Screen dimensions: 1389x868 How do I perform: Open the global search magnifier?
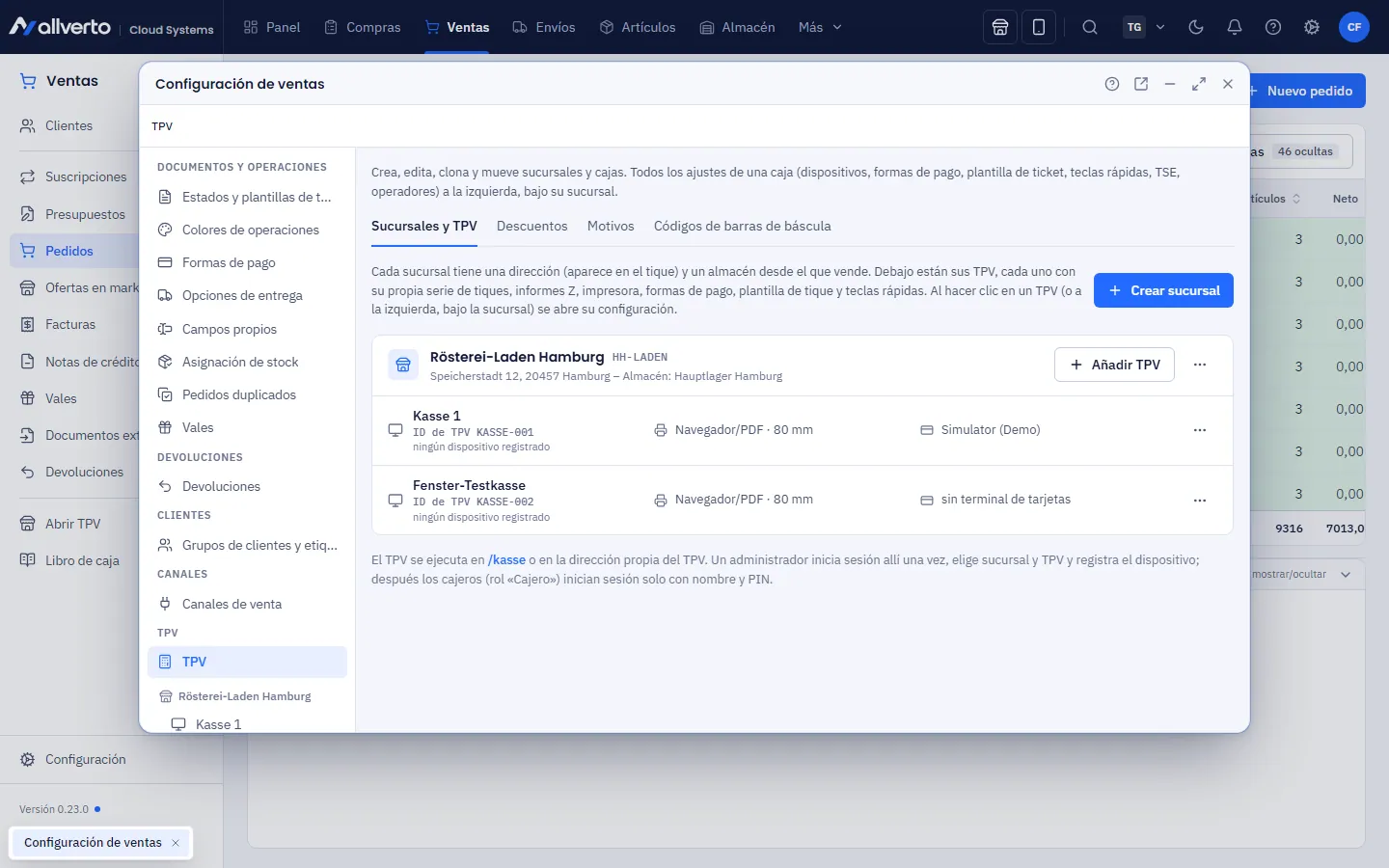point(1090,27)
